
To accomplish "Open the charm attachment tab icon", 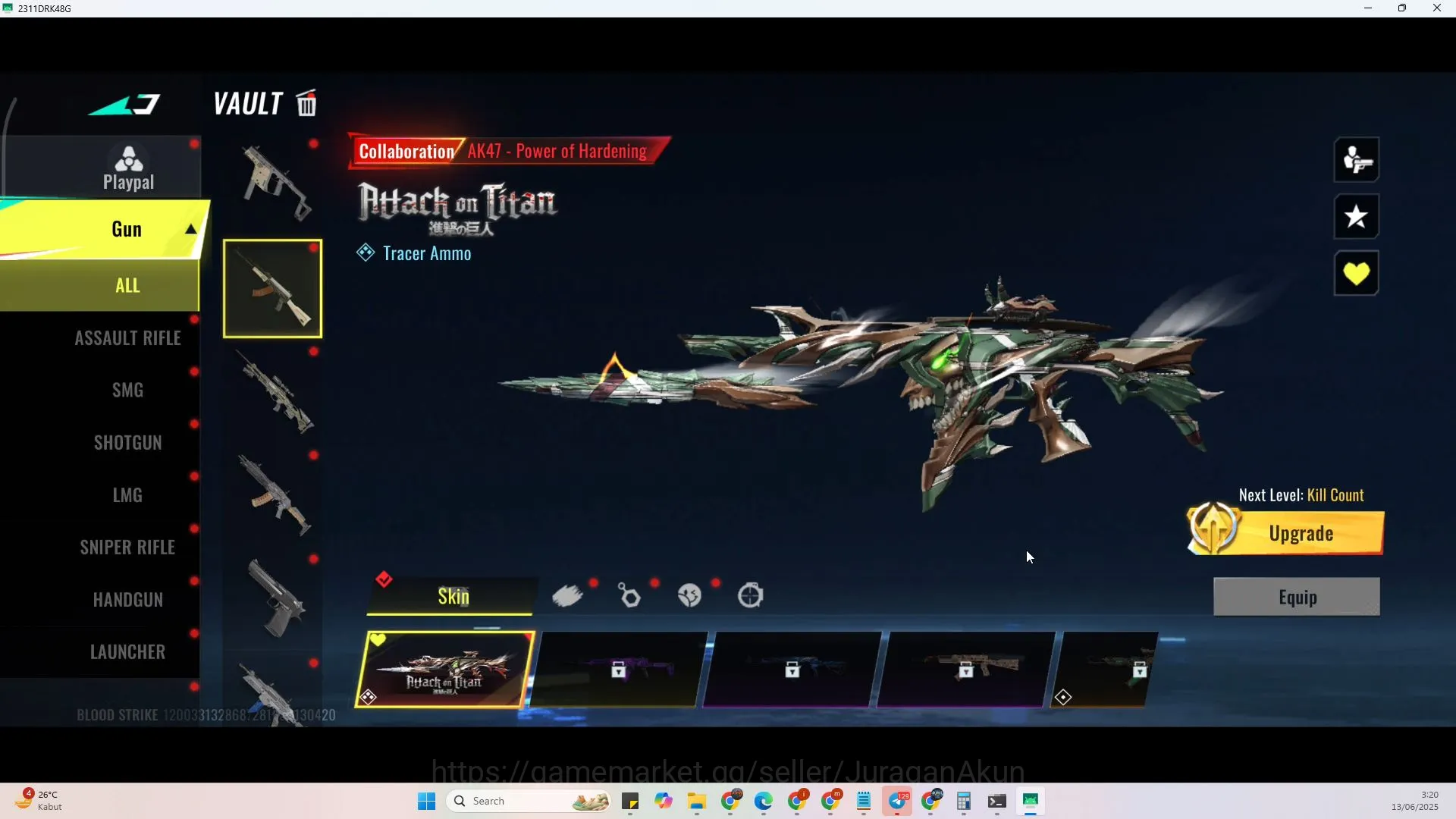I will click(x=629, y=596).
